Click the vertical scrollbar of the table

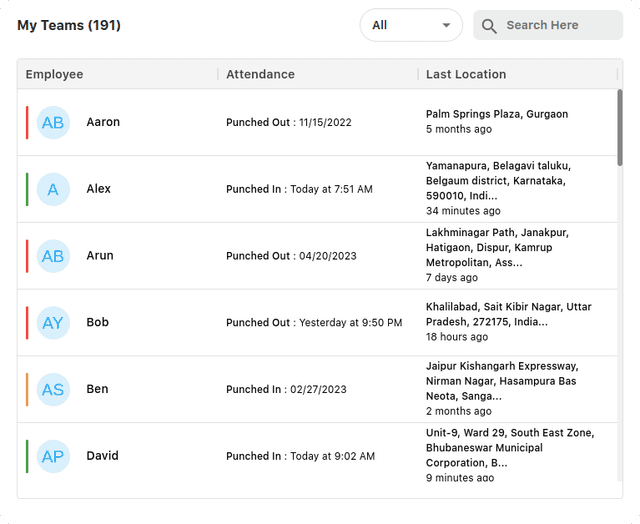(619, 127)
